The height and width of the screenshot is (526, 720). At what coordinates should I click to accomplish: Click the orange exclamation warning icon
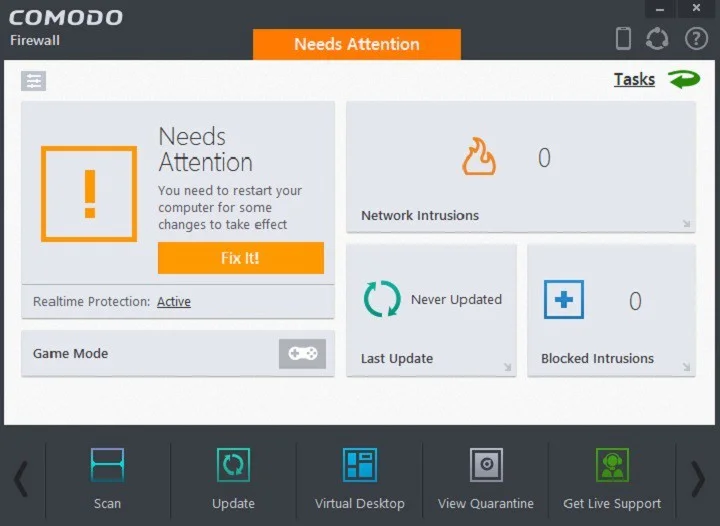(89, 194)
